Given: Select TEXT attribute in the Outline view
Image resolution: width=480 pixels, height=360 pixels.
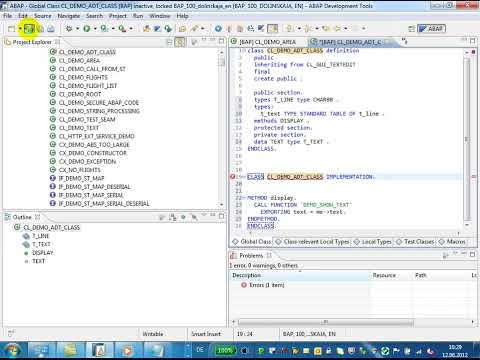Looking at the screenshot, I should (35, 261).
